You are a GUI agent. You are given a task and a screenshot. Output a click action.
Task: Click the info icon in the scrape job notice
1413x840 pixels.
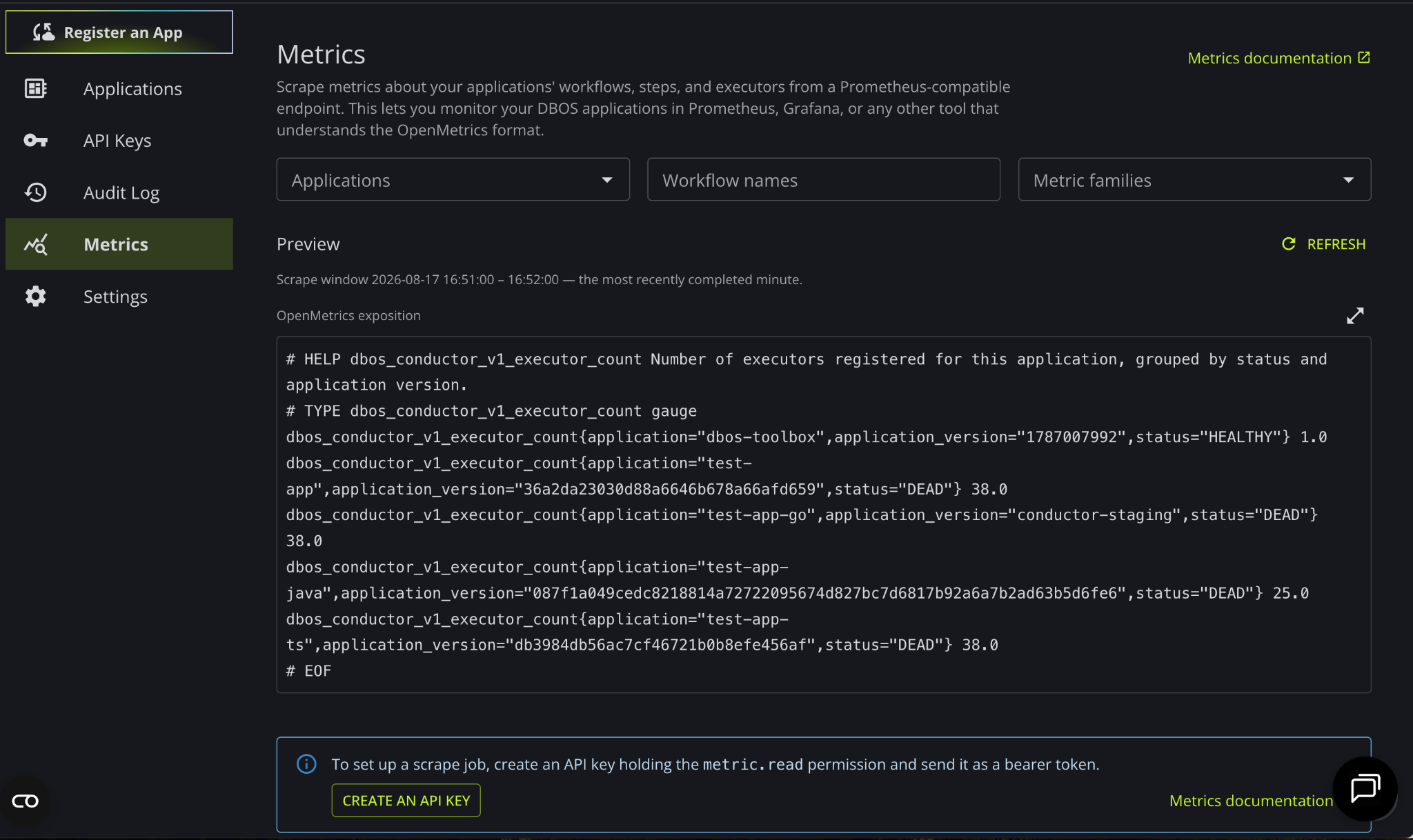[306, 764]
